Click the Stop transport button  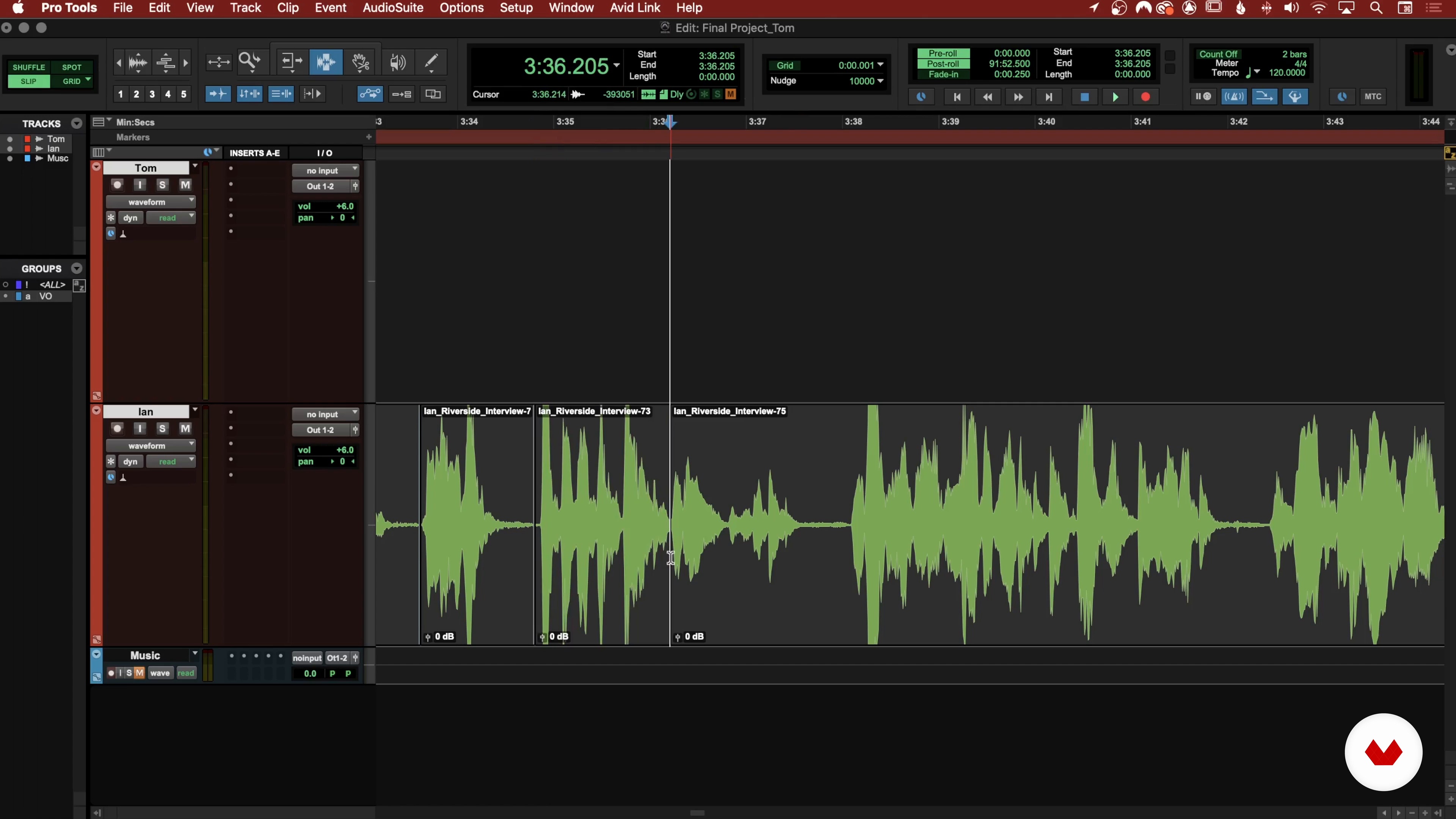pyautogui.click(x=1084, y=97)
